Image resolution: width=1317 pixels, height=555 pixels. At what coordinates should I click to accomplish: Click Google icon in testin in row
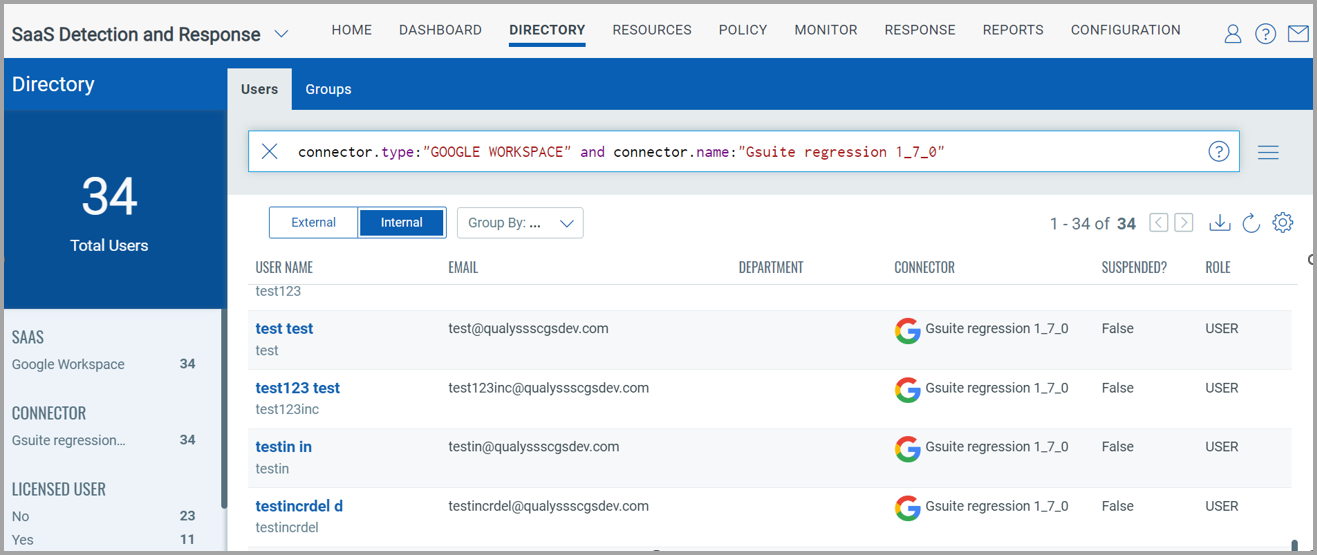(907, 450)
